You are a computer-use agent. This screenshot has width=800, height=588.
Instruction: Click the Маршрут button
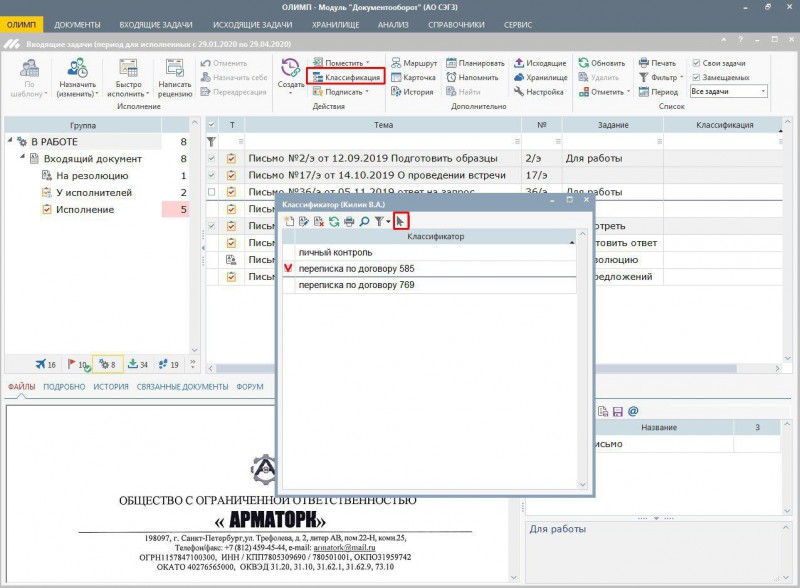(414, 63)
